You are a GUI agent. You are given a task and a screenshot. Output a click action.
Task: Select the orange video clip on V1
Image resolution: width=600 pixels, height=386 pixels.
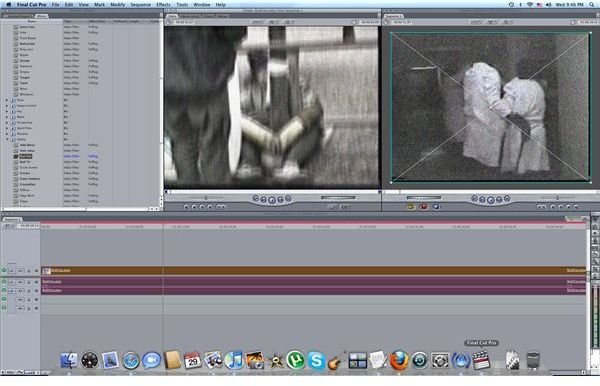point(313,270)
